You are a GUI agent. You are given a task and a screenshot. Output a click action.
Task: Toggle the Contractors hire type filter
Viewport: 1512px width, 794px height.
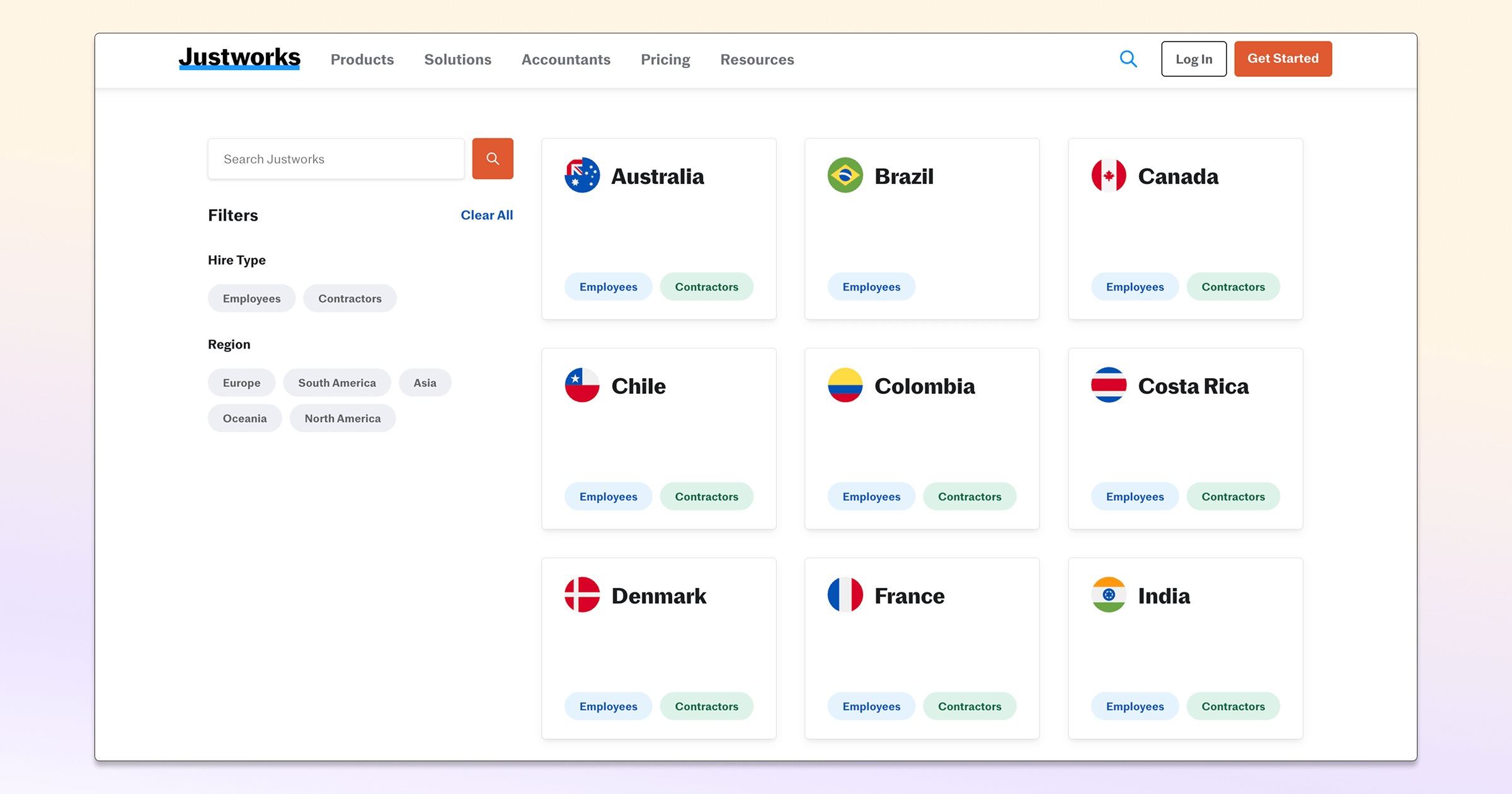[350, 299]
